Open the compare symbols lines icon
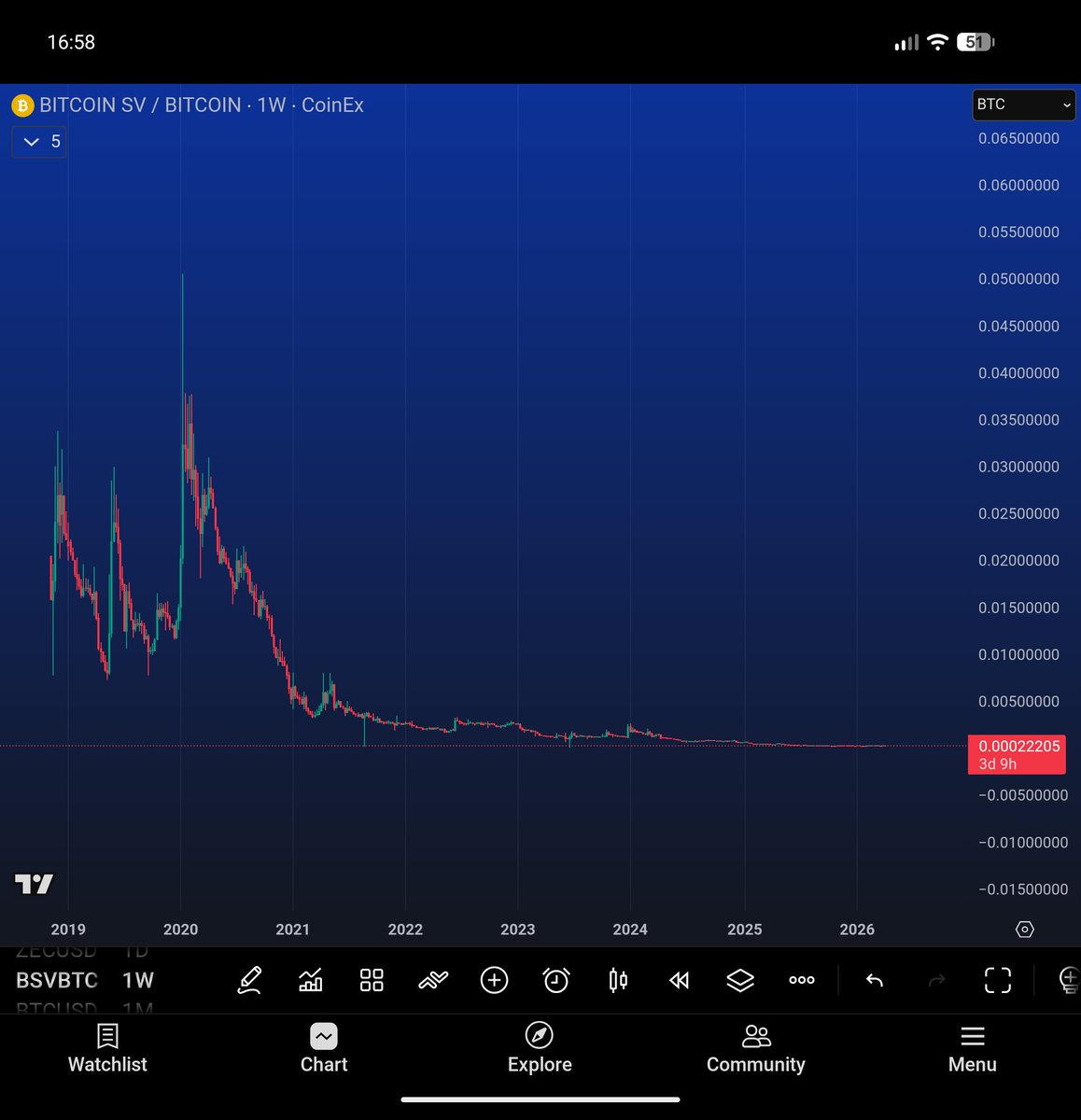This screenshot has height=1120, width=1081. 433,980
